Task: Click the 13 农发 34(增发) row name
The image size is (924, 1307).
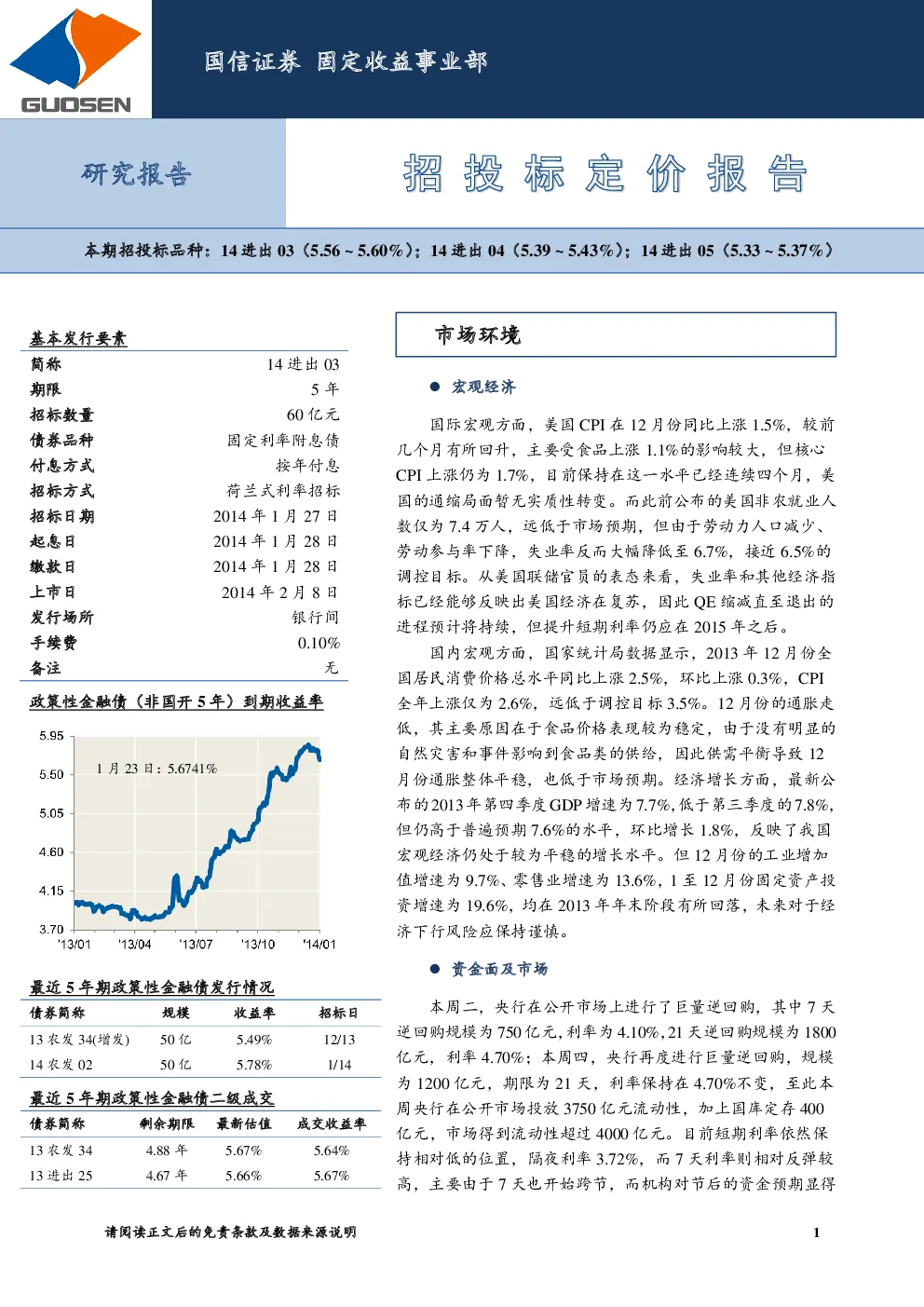Action: pyautogui.click(x=79, y=1040)
